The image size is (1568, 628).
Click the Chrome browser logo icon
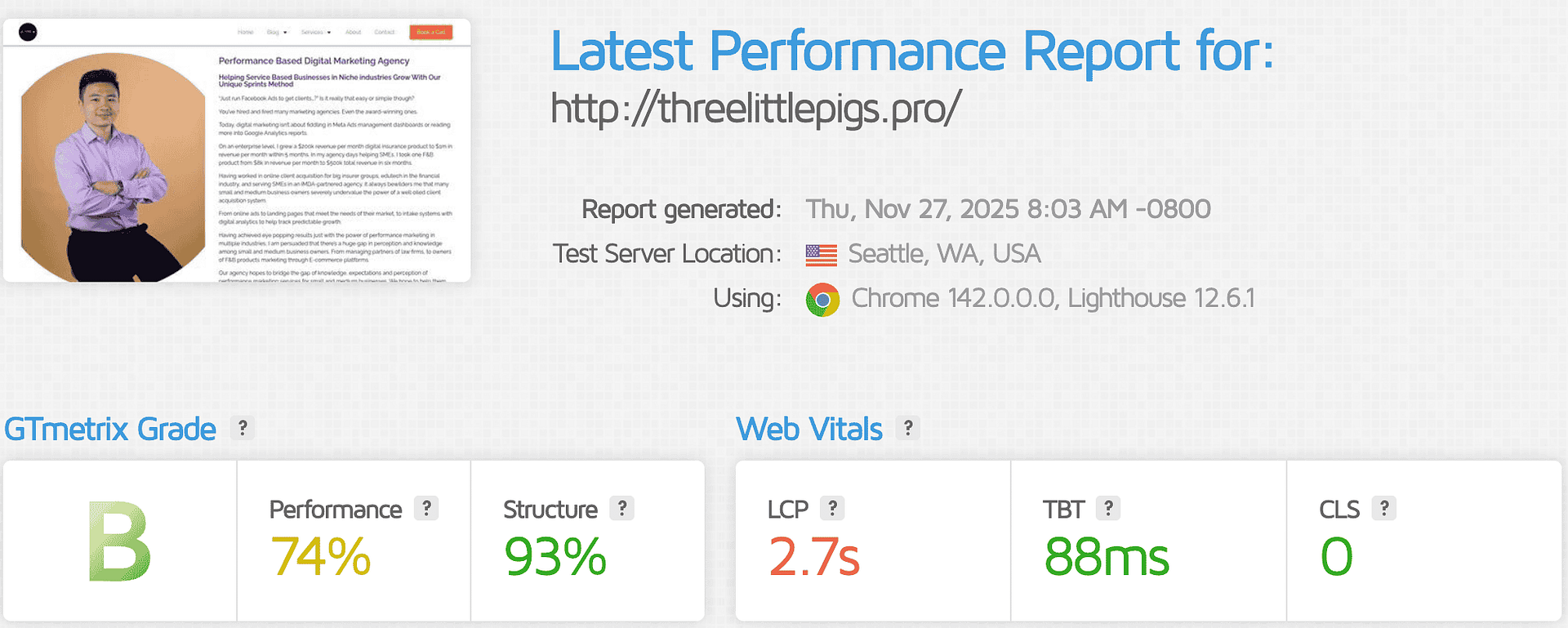(822, 300)
